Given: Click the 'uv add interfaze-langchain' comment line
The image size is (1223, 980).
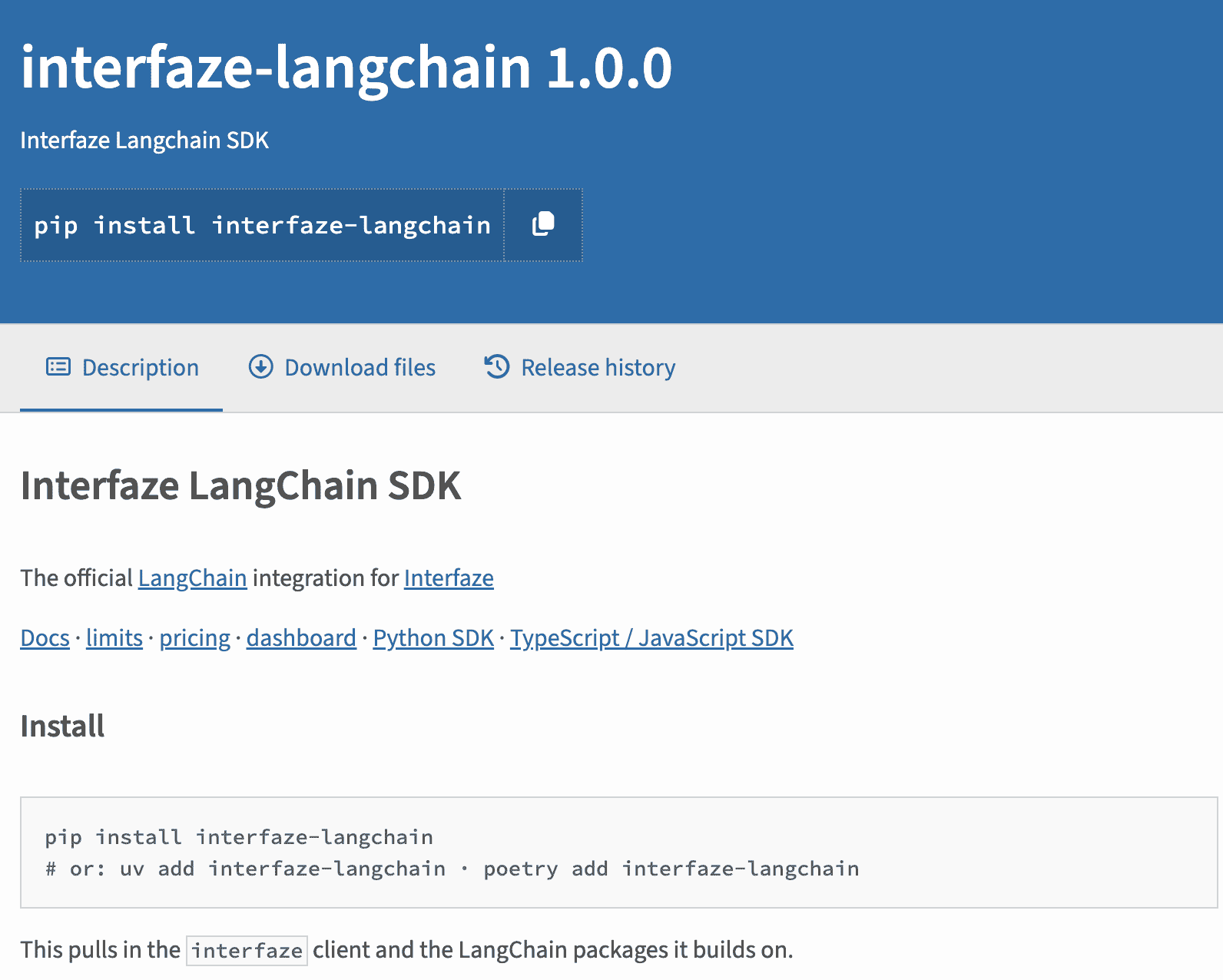Looking at the screenshot, I should 452,869.
